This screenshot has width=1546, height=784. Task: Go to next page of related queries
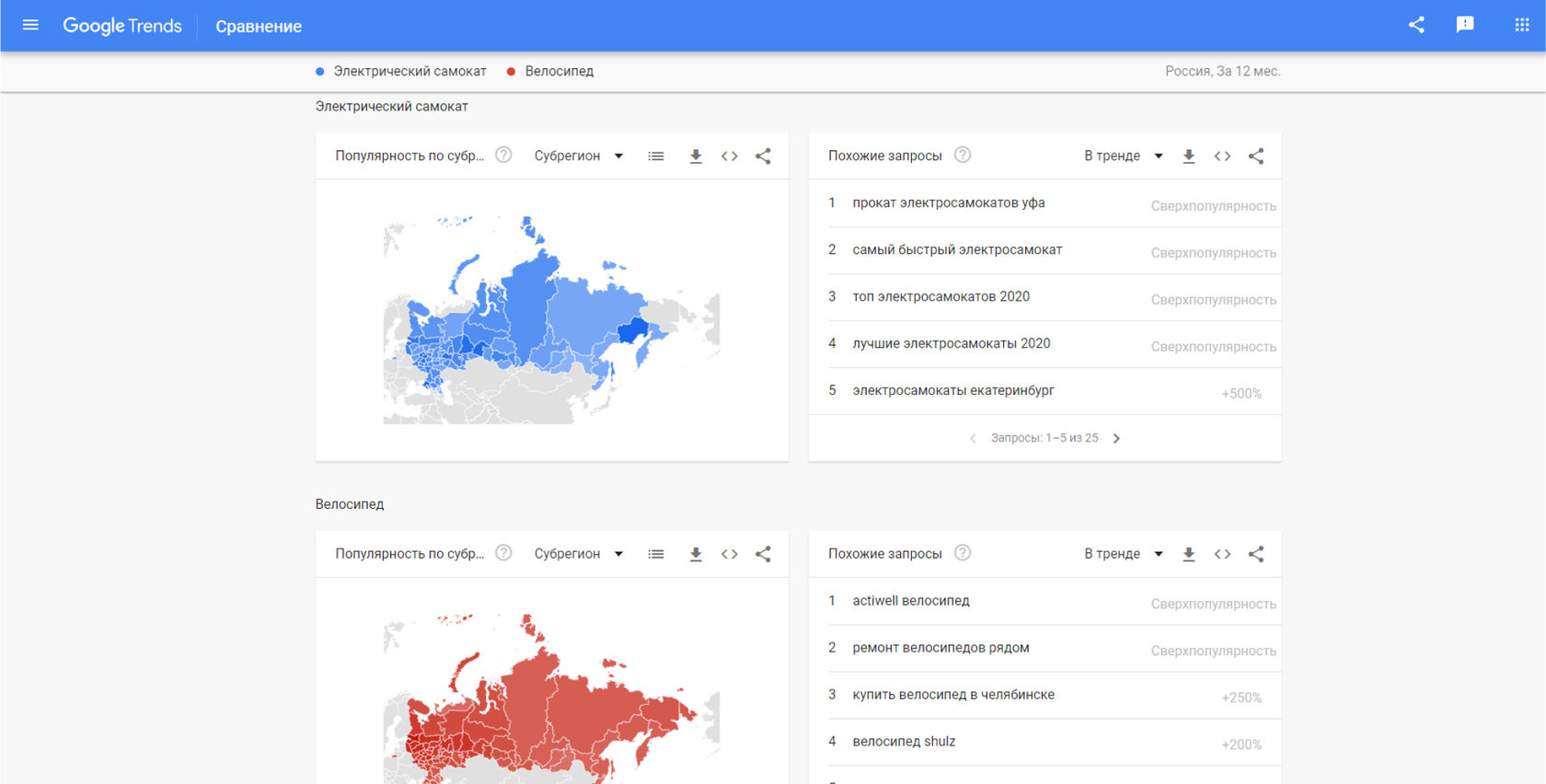point(1116,439)
